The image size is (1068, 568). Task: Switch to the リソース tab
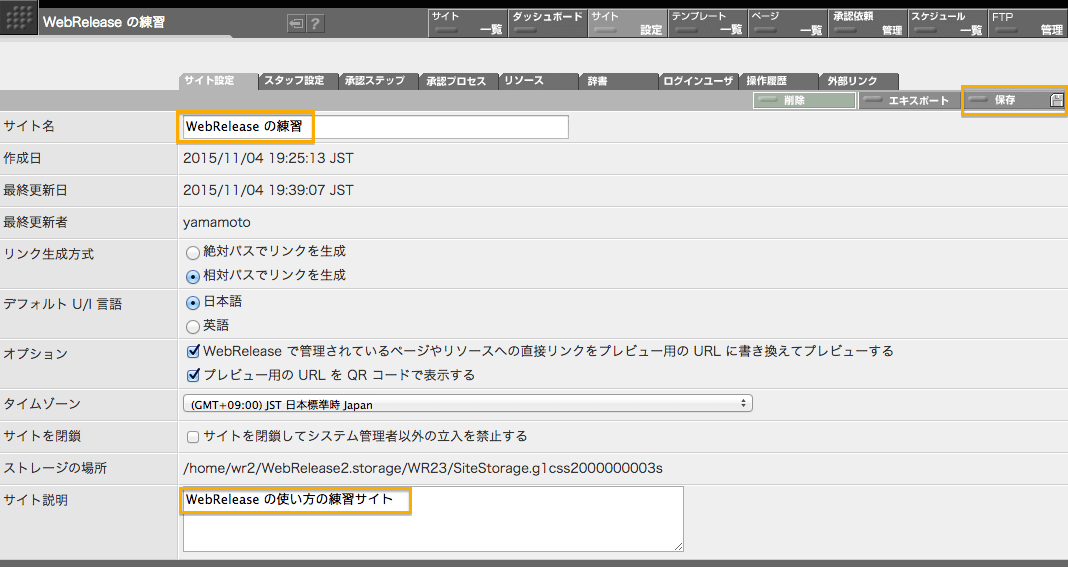click(538, 80)
